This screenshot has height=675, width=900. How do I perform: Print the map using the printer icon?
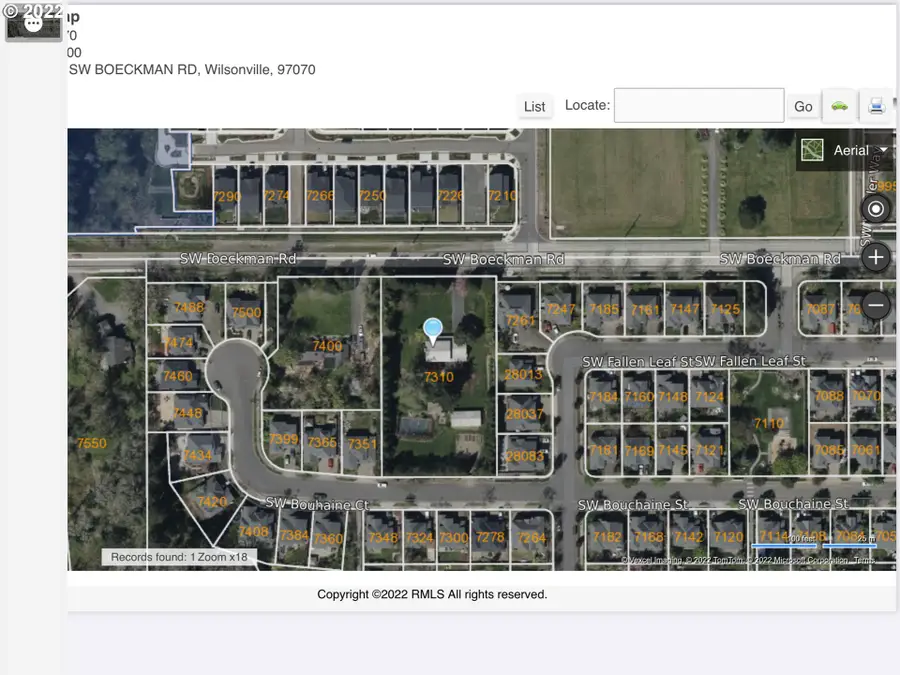876,105
